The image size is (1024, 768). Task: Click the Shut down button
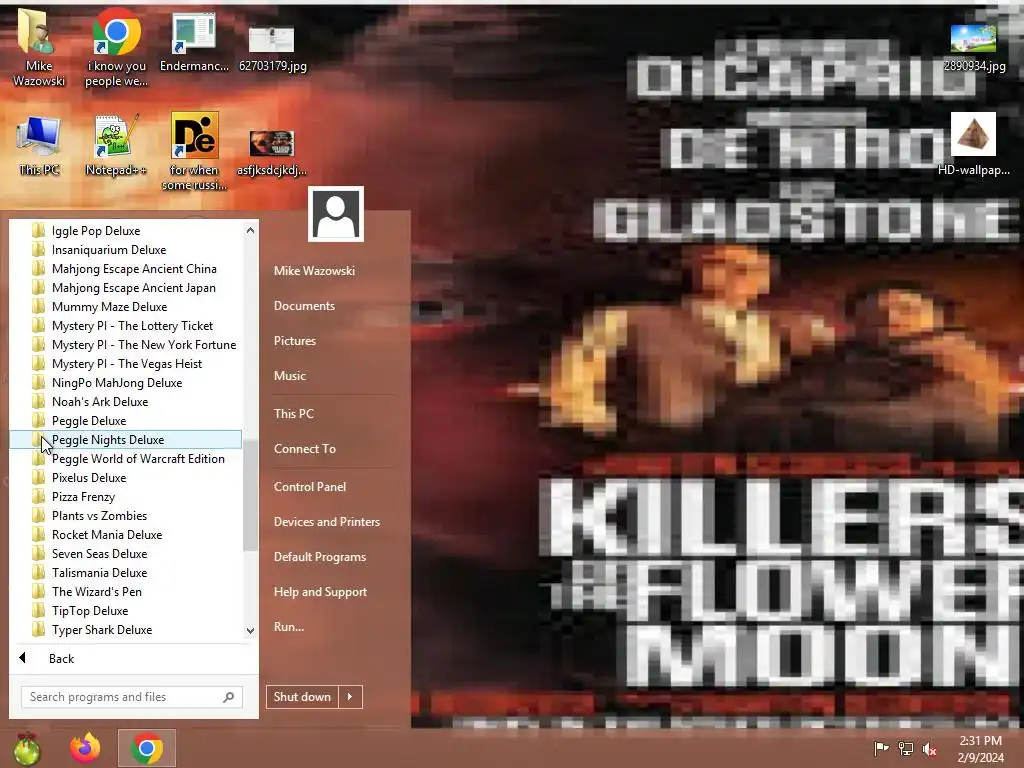pos(302,697)
